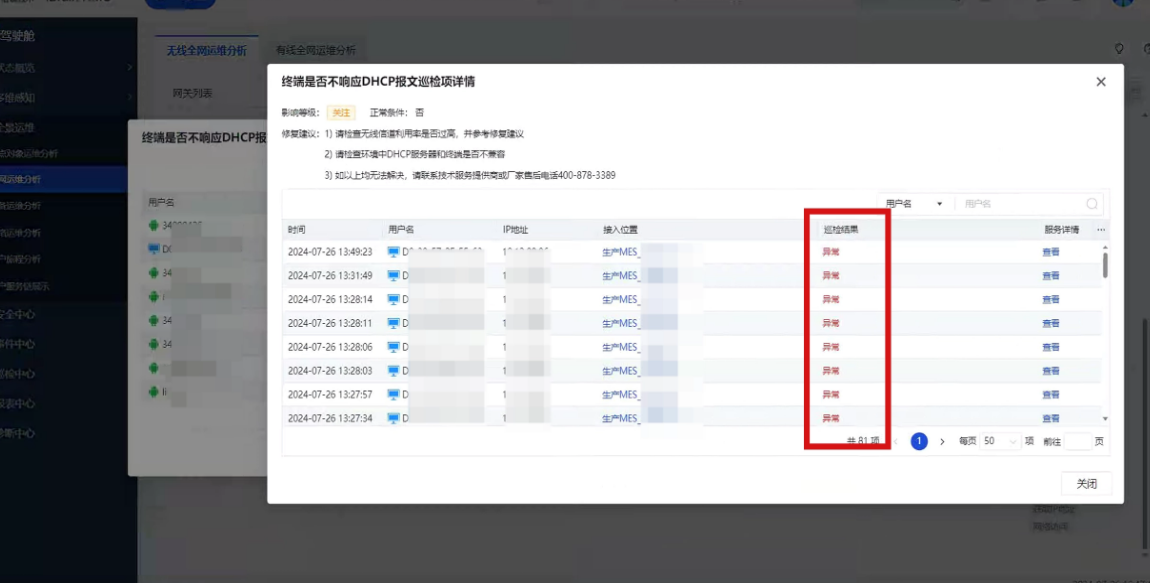Image resolution: width=1150 pixels, height=583 pixels.
Task: Open the 用户名 filter type dropdown
Action: click(x=914, y=204)
